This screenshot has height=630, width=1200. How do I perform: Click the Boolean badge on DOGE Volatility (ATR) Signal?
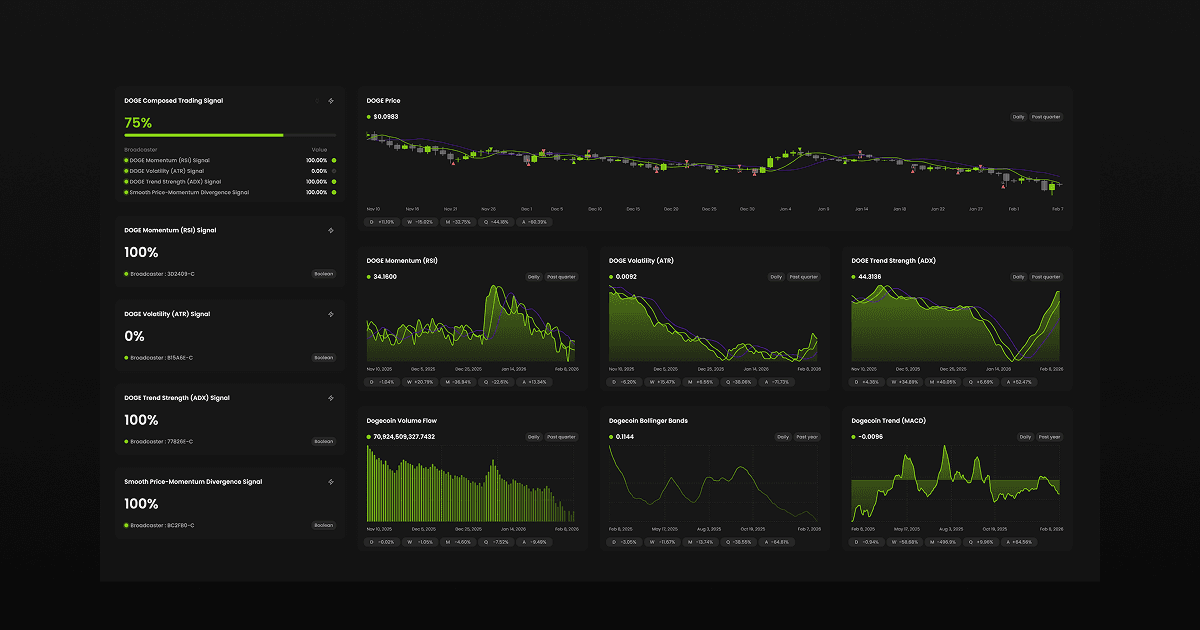point(324,357)
